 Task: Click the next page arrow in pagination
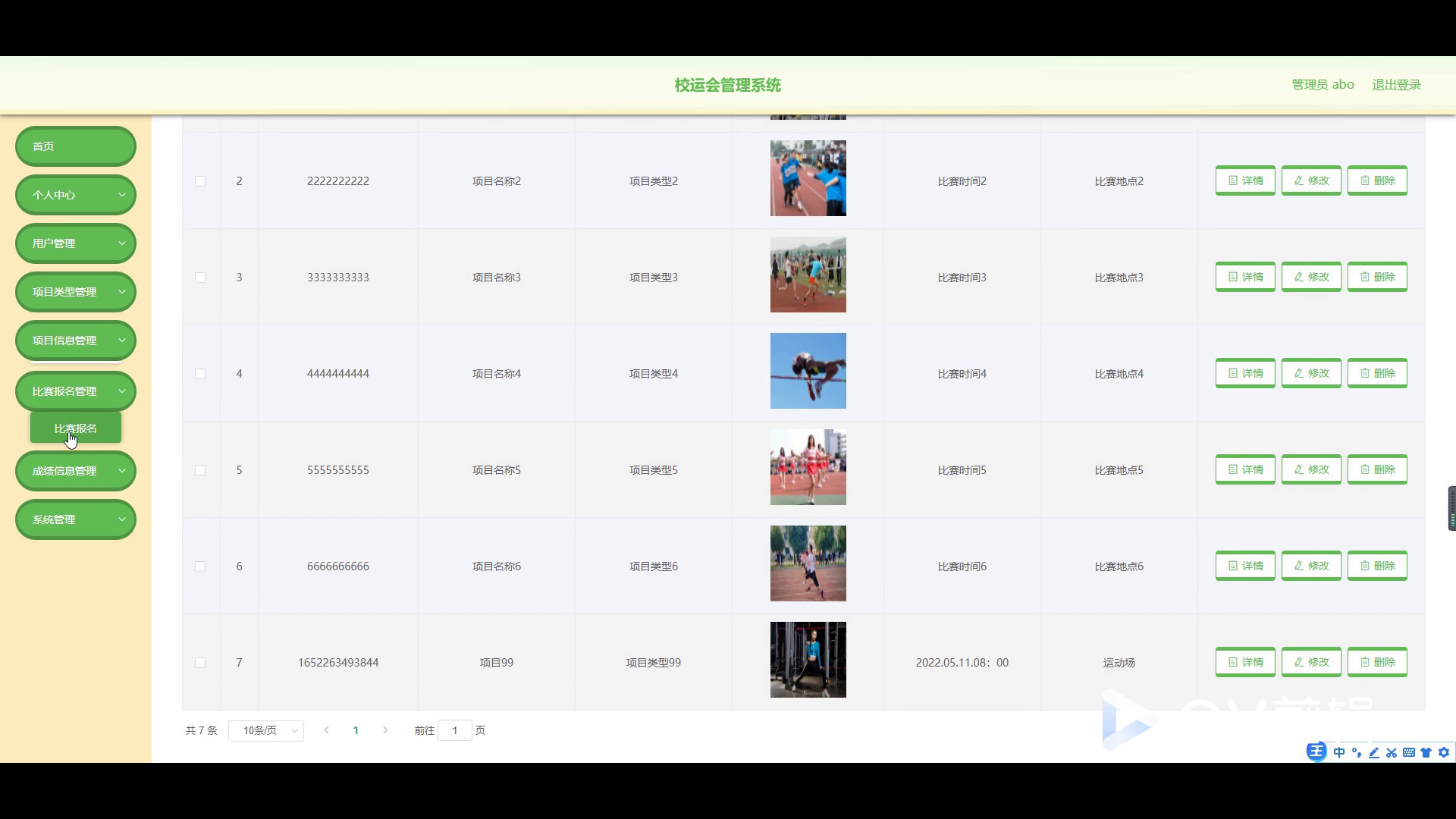click(x=385, y=730)
